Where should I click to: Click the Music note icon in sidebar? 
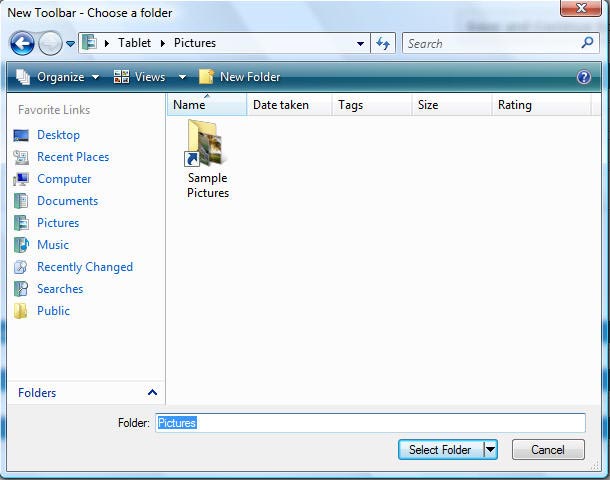21,245
